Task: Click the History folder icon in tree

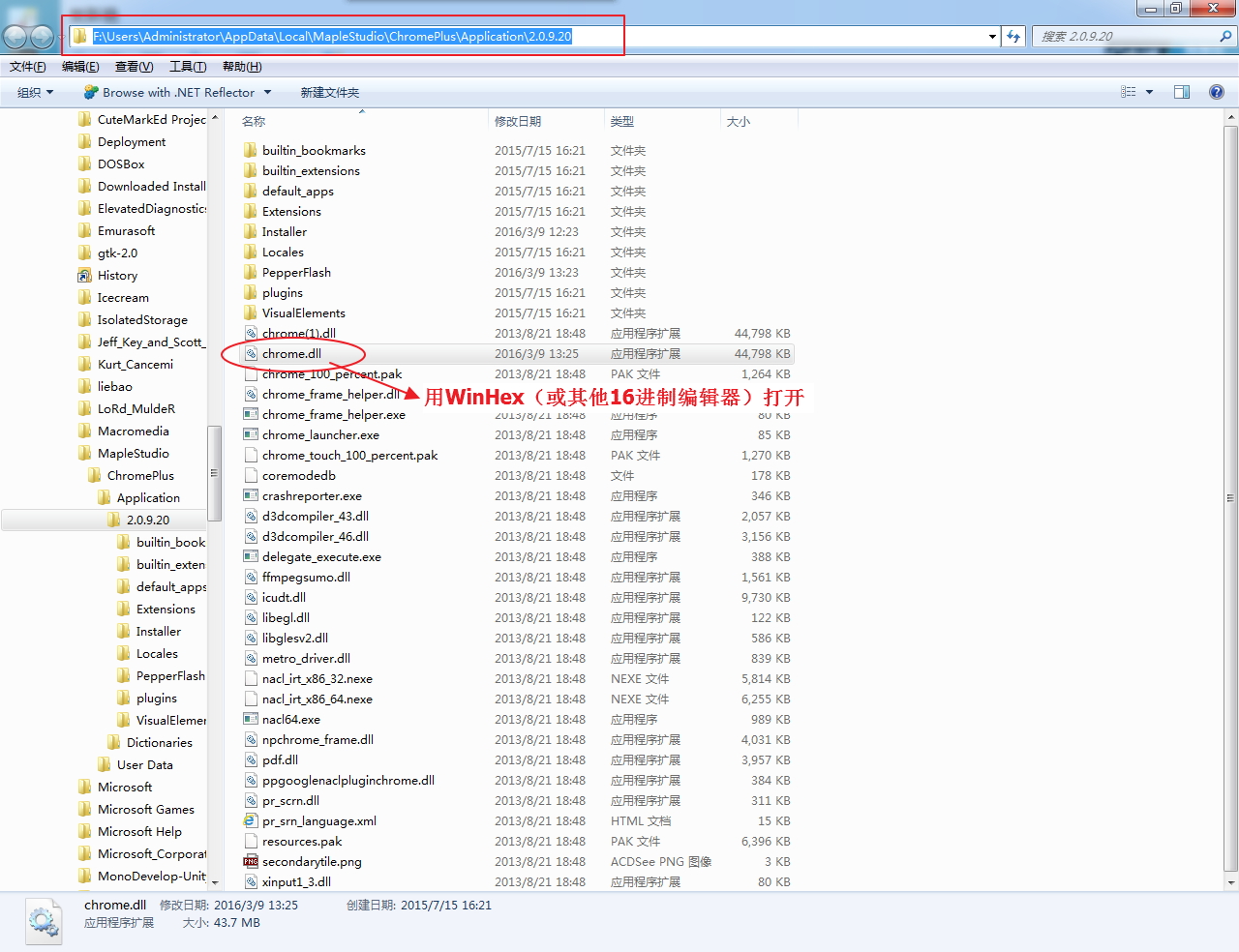Action: (x=85, y=276)
